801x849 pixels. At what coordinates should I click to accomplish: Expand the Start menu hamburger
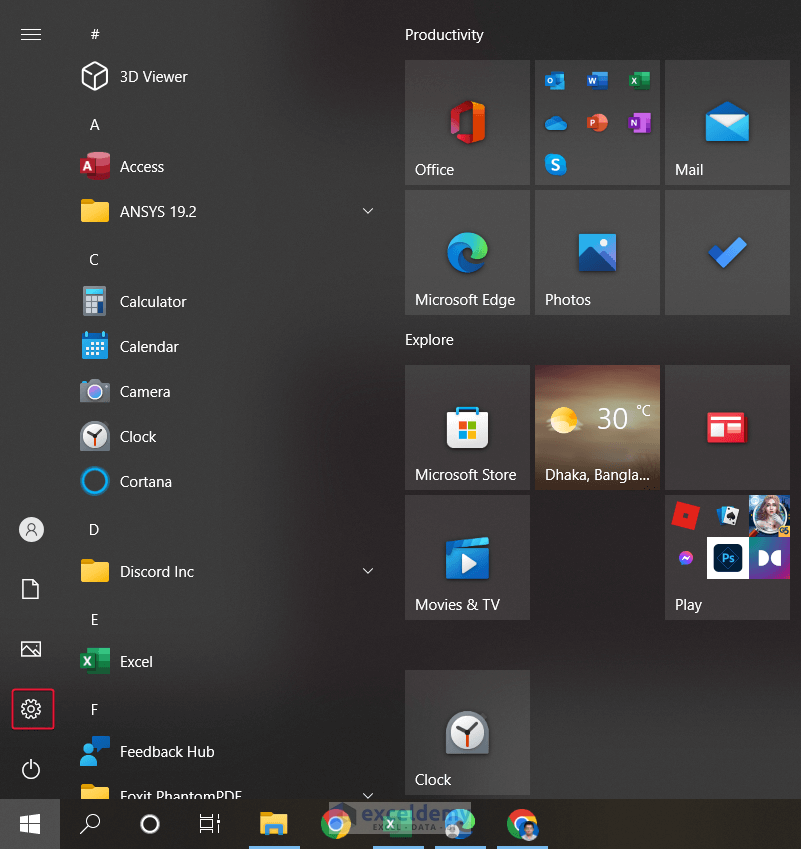[x=31, y=35]
